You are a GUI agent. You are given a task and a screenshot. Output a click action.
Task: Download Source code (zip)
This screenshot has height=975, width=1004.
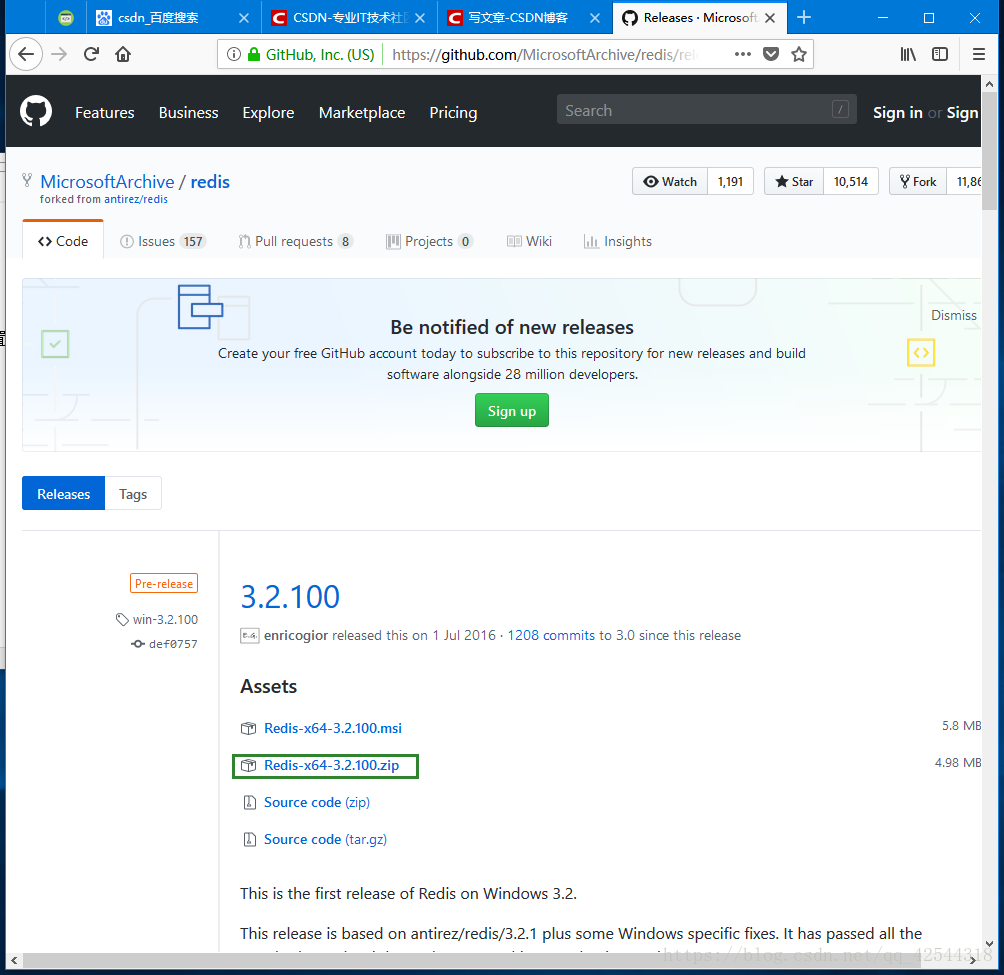pos(317,802)
